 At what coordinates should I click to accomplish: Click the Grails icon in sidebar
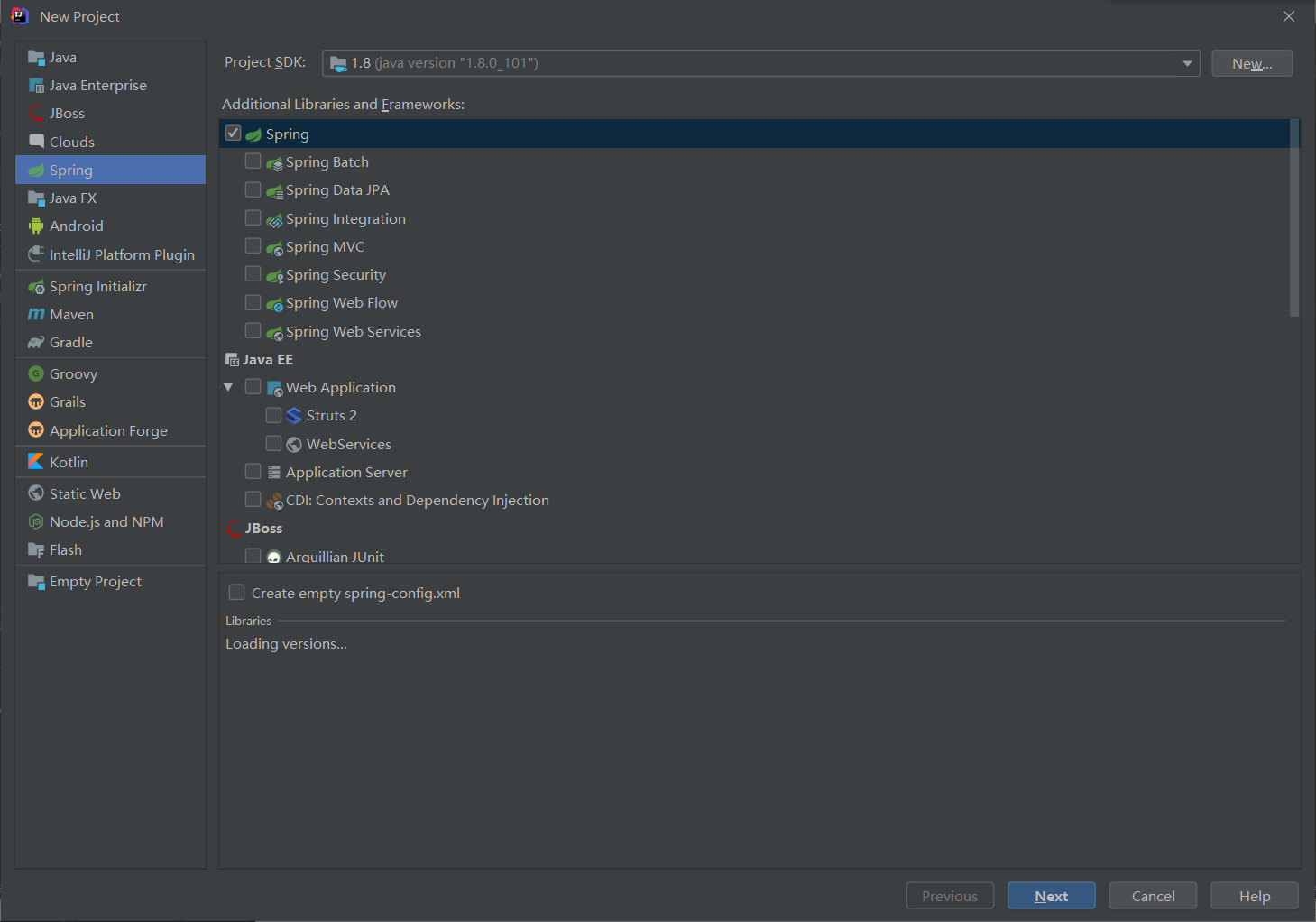[x=36, y=402]
